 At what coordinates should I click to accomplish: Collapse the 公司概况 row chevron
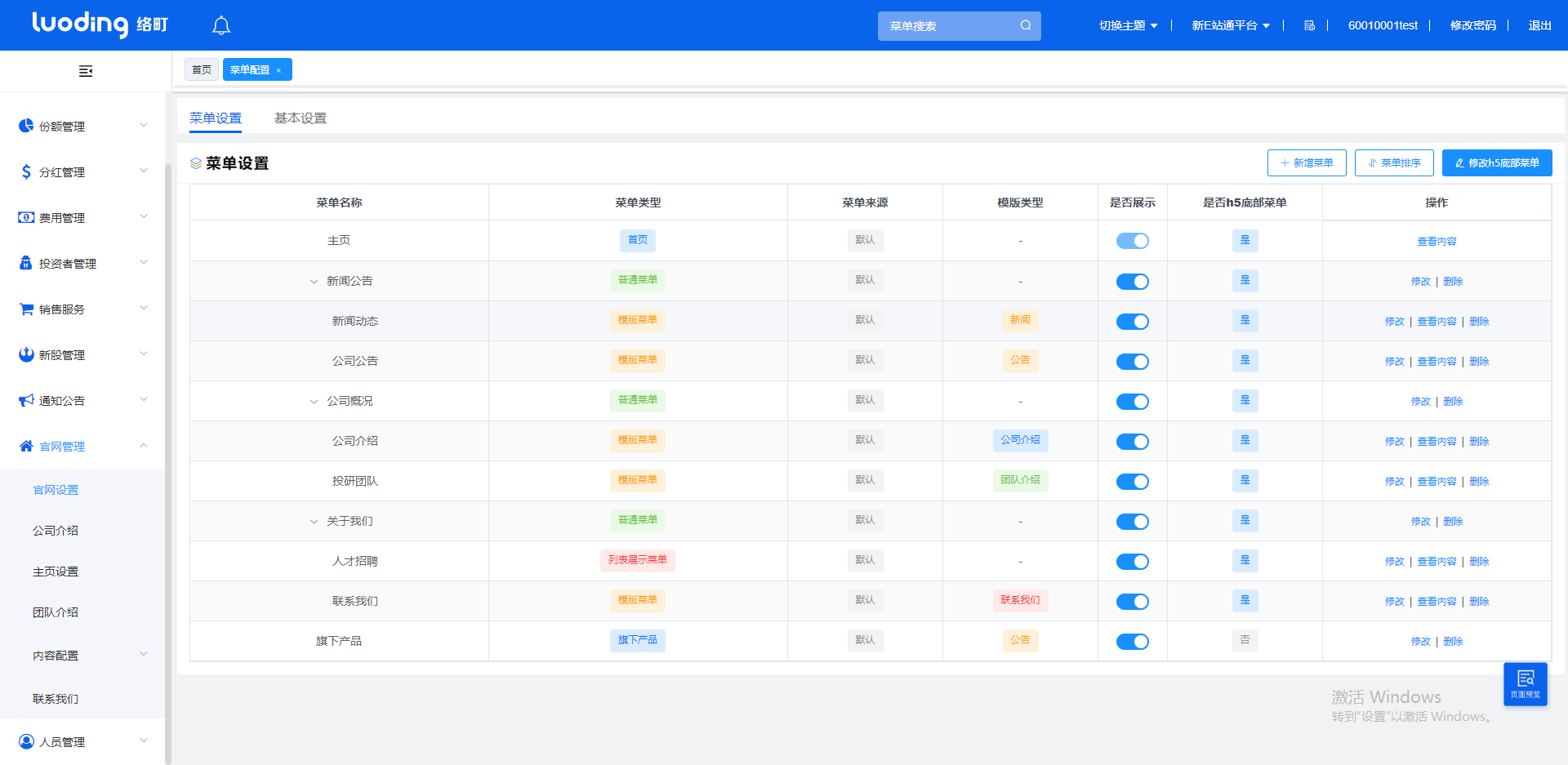[314, 402]
